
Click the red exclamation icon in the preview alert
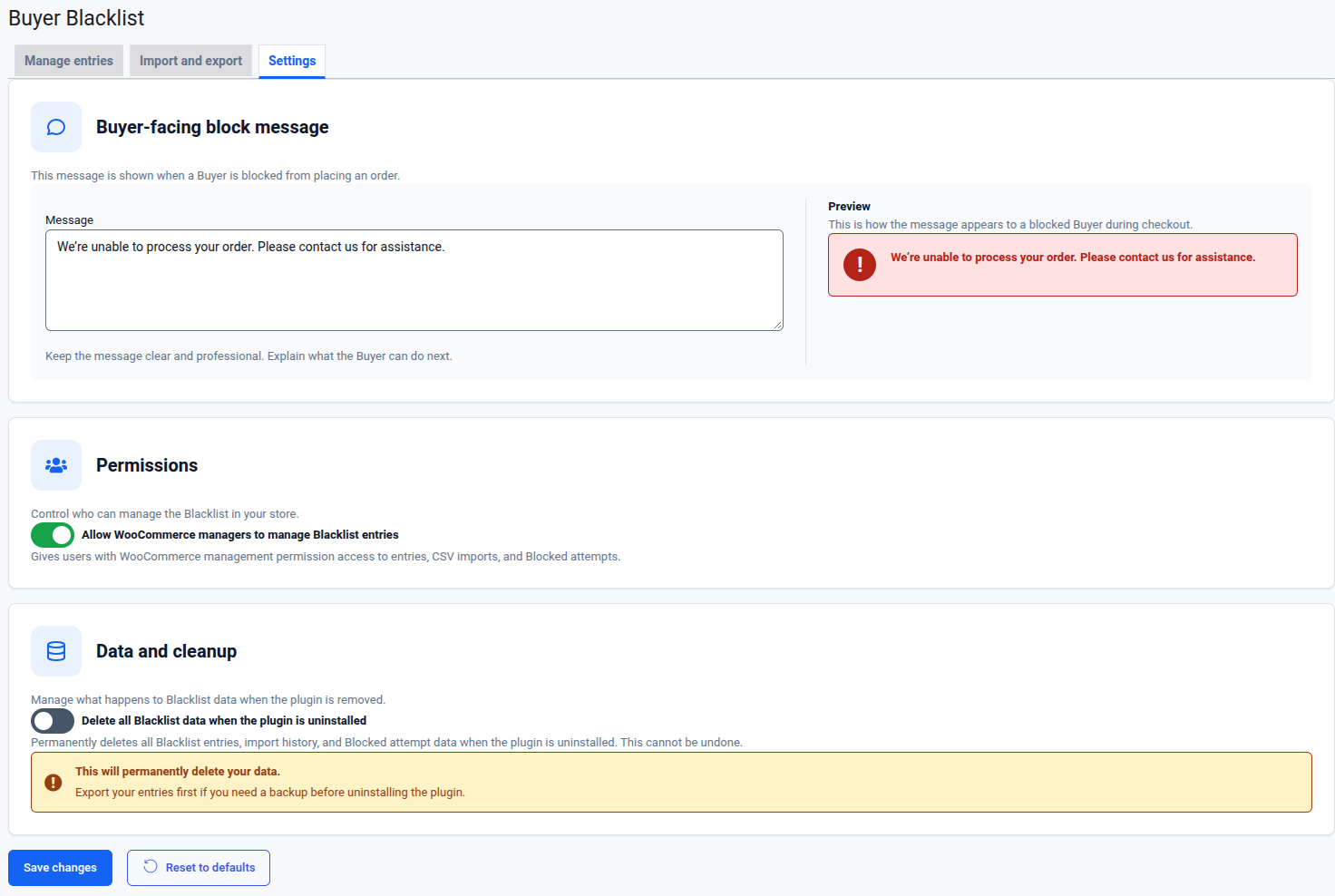(x=860, y=265)
